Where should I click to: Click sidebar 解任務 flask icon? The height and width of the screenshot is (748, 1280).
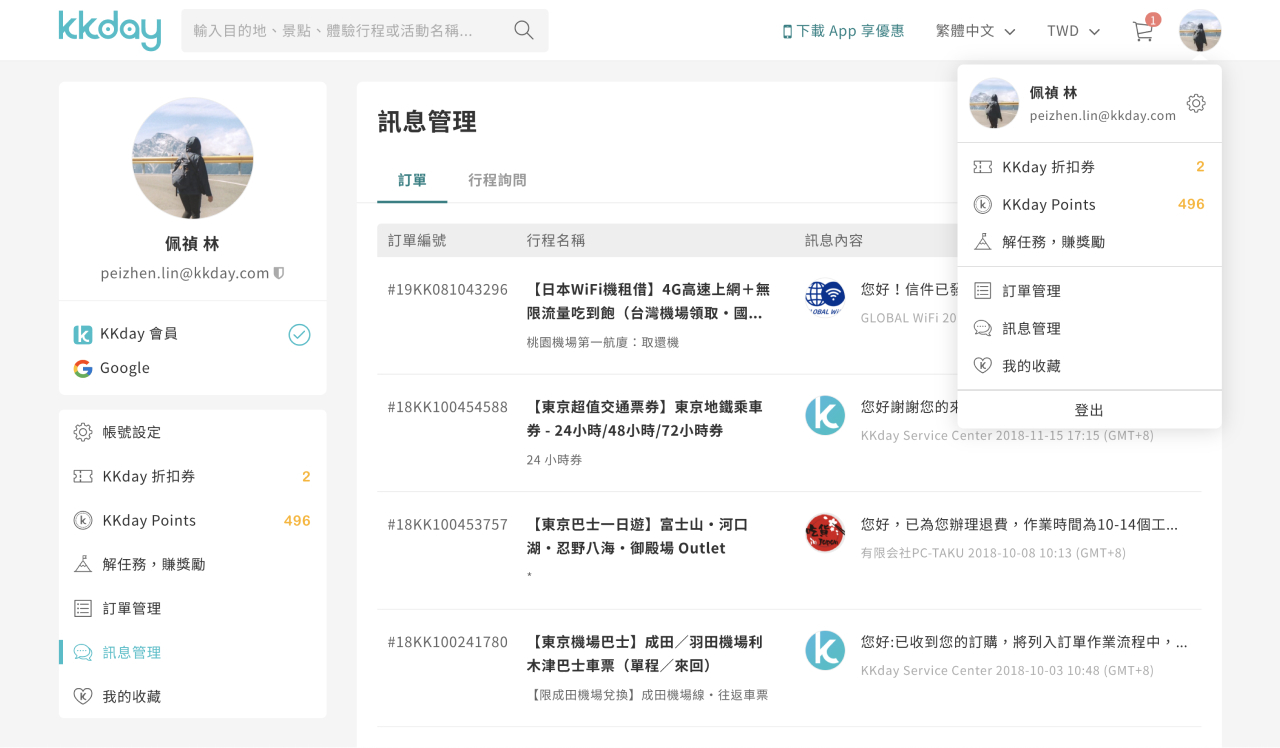pos(83,564)
